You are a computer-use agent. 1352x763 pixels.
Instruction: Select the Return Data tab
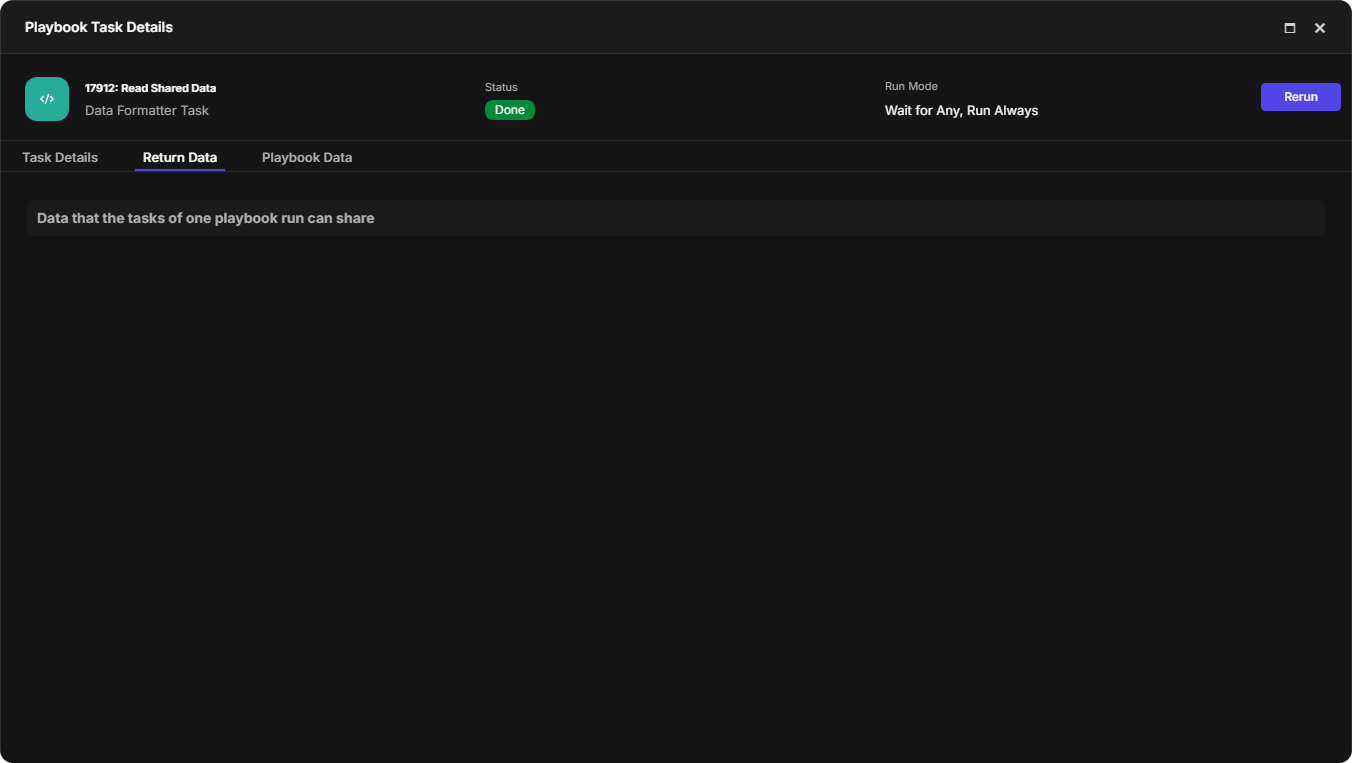point(180,157)
